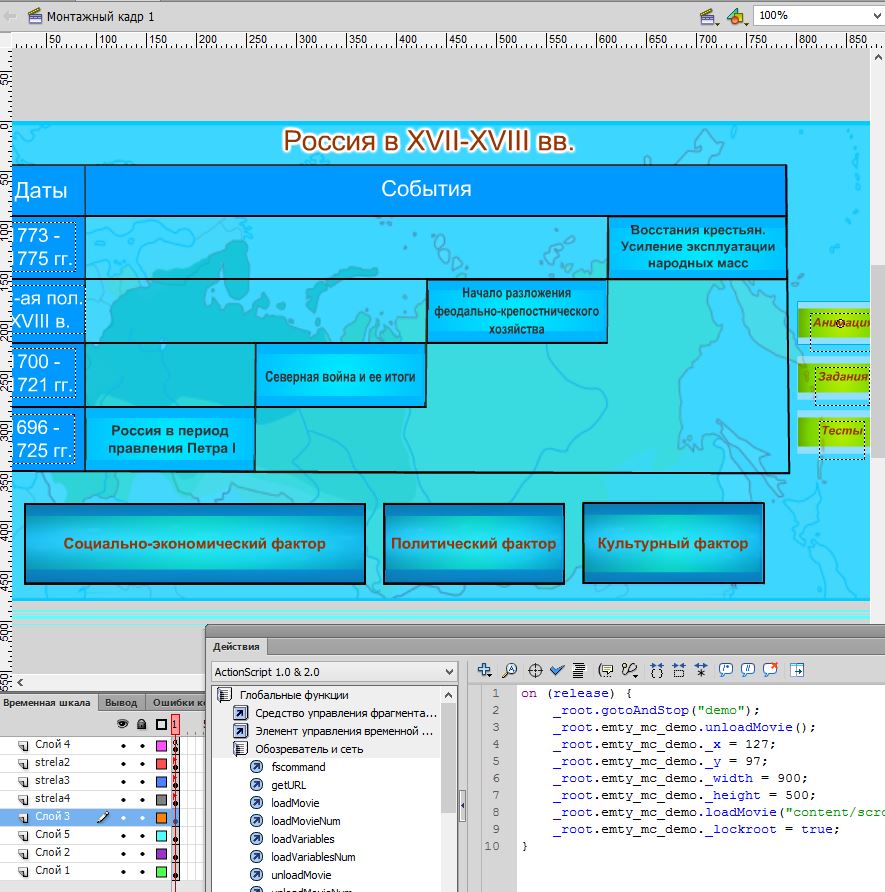Toggle lock dot of Слой 2

tap(142, 853)
